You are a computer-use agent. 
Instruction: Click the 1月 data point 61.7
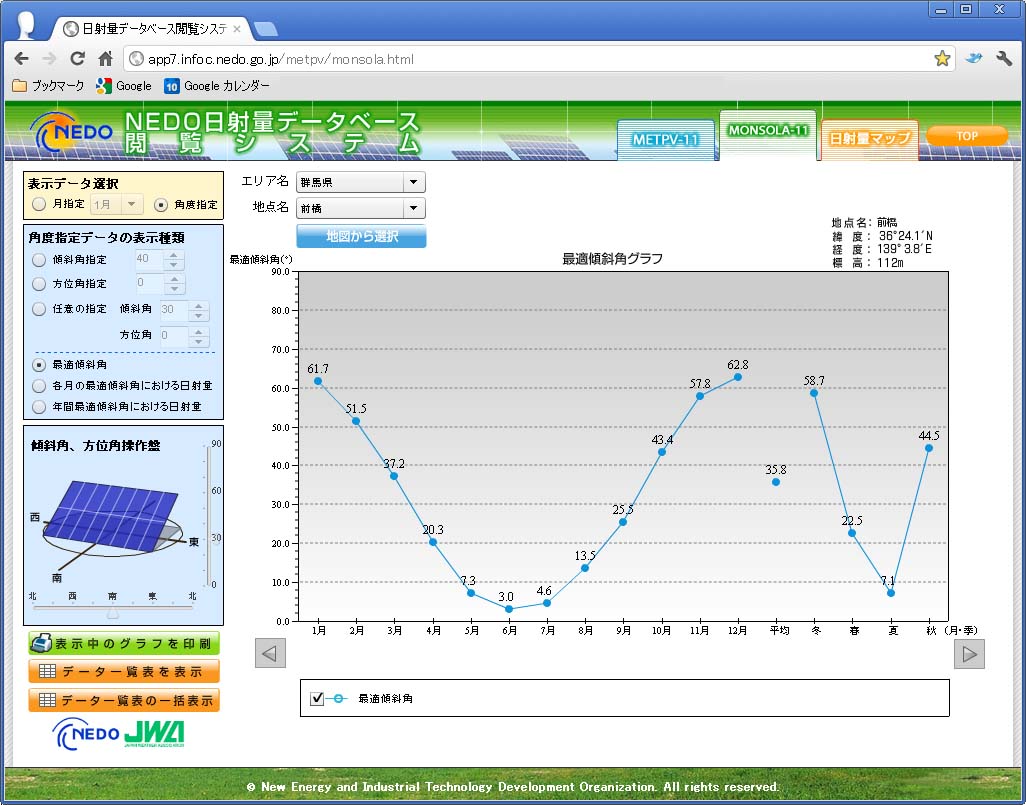click(x=318, y=381)
